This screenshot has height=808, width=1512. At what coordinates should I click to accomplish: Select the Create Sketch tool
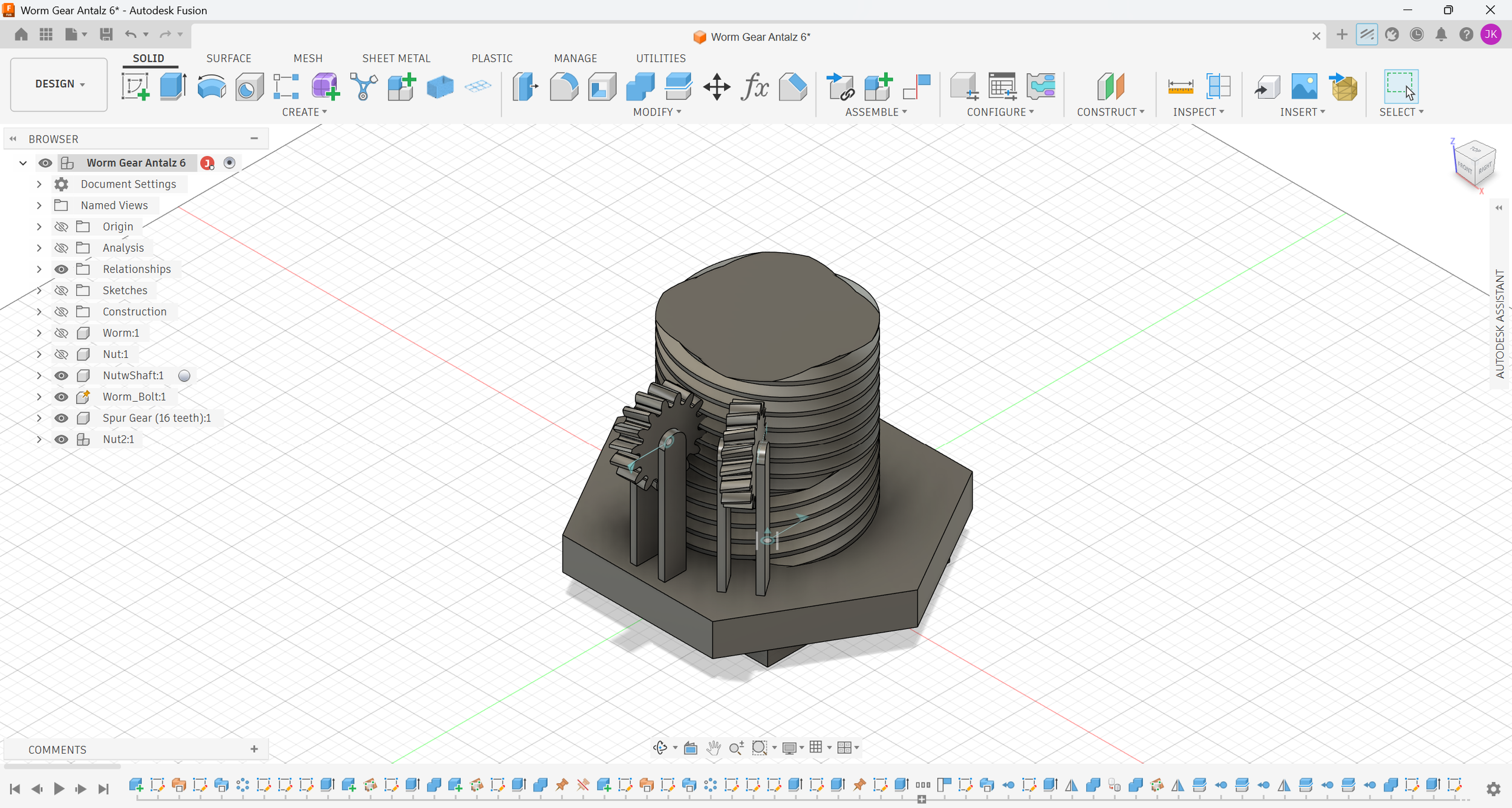pyautogui.click(x=135, y=86)
